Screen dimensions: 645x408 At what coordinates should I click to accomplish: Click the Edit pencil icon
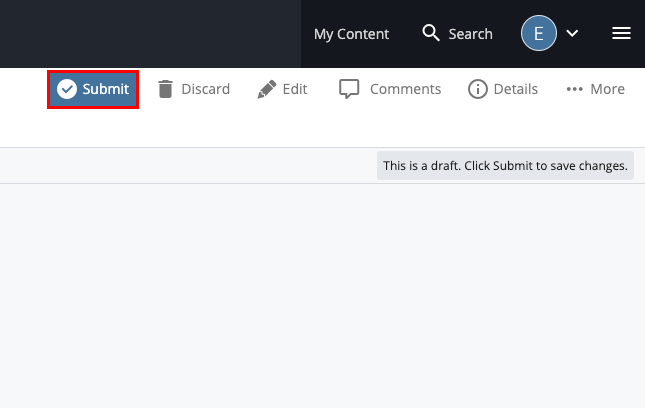click(267, 89)
